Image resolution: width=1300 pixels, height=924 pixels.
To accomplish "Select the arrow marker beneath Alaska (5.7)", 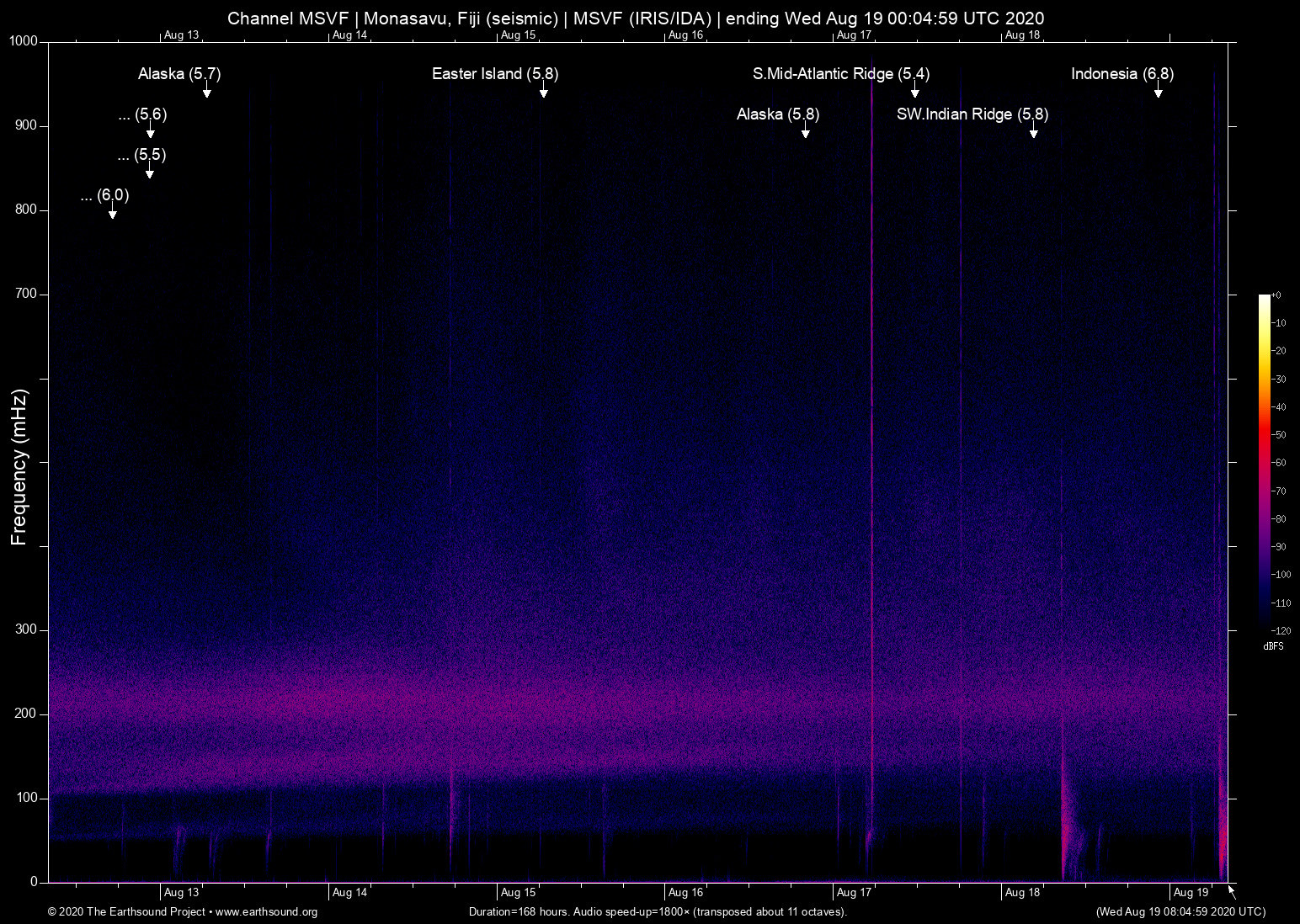I will point(206,91).
